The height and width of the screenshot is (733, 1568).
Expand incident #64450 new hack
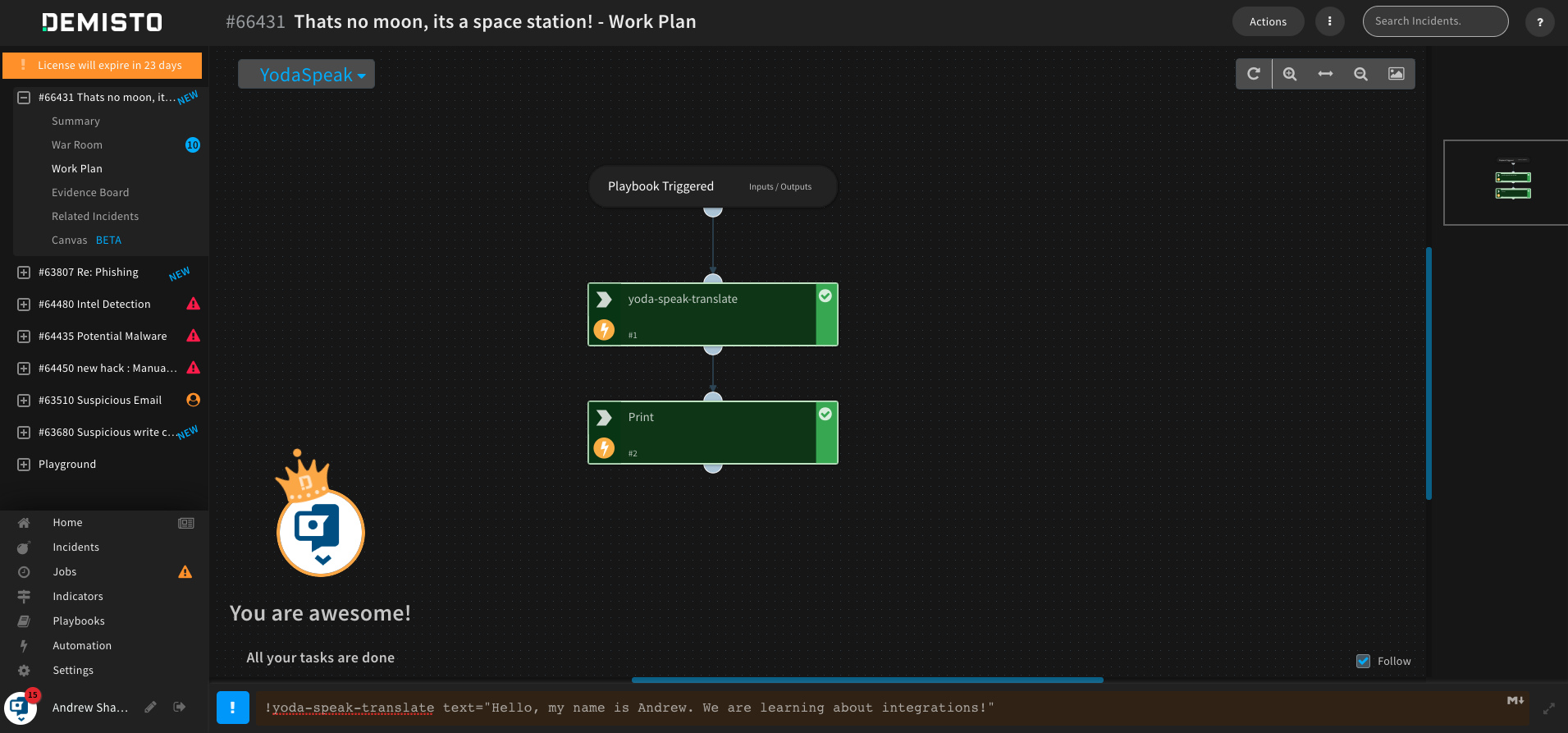point(24,368)
